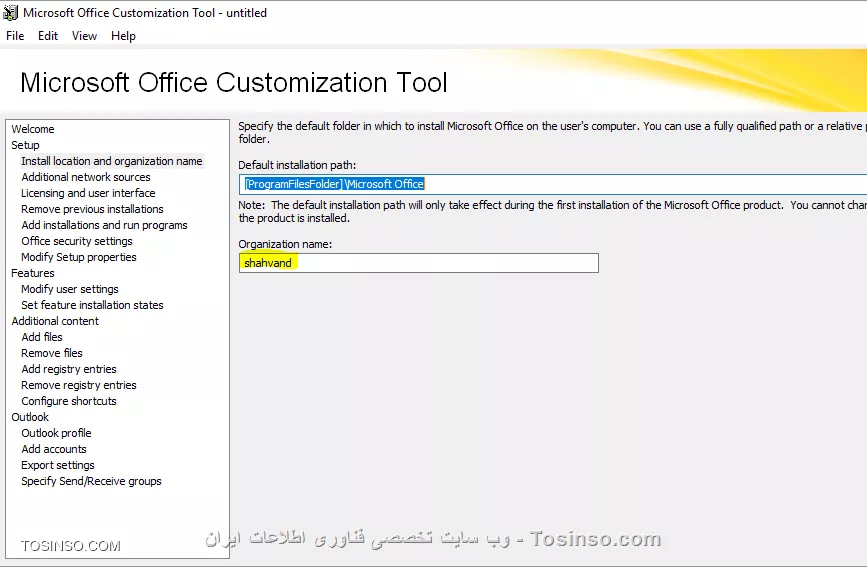
Task: Click the Organization name field containing shahvand
Action: [x=419, y=263]
